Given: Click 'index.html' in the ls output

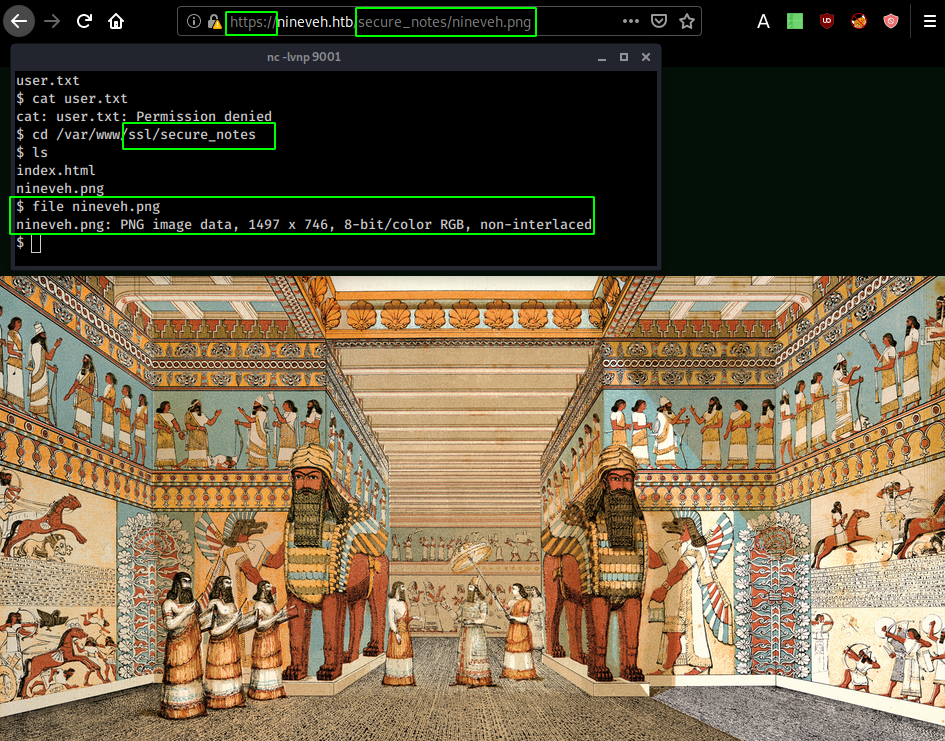Looking at the screenshot, I should [55, 170].
